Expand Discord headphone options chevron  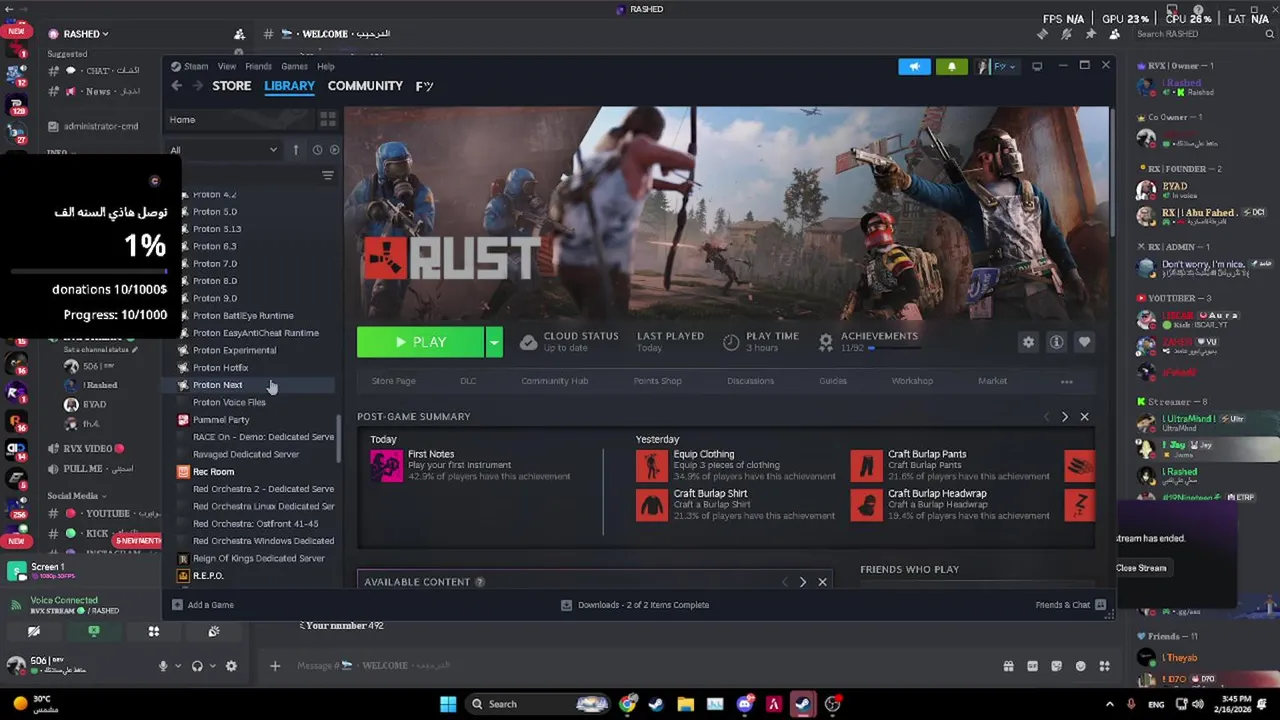[213, 666]
